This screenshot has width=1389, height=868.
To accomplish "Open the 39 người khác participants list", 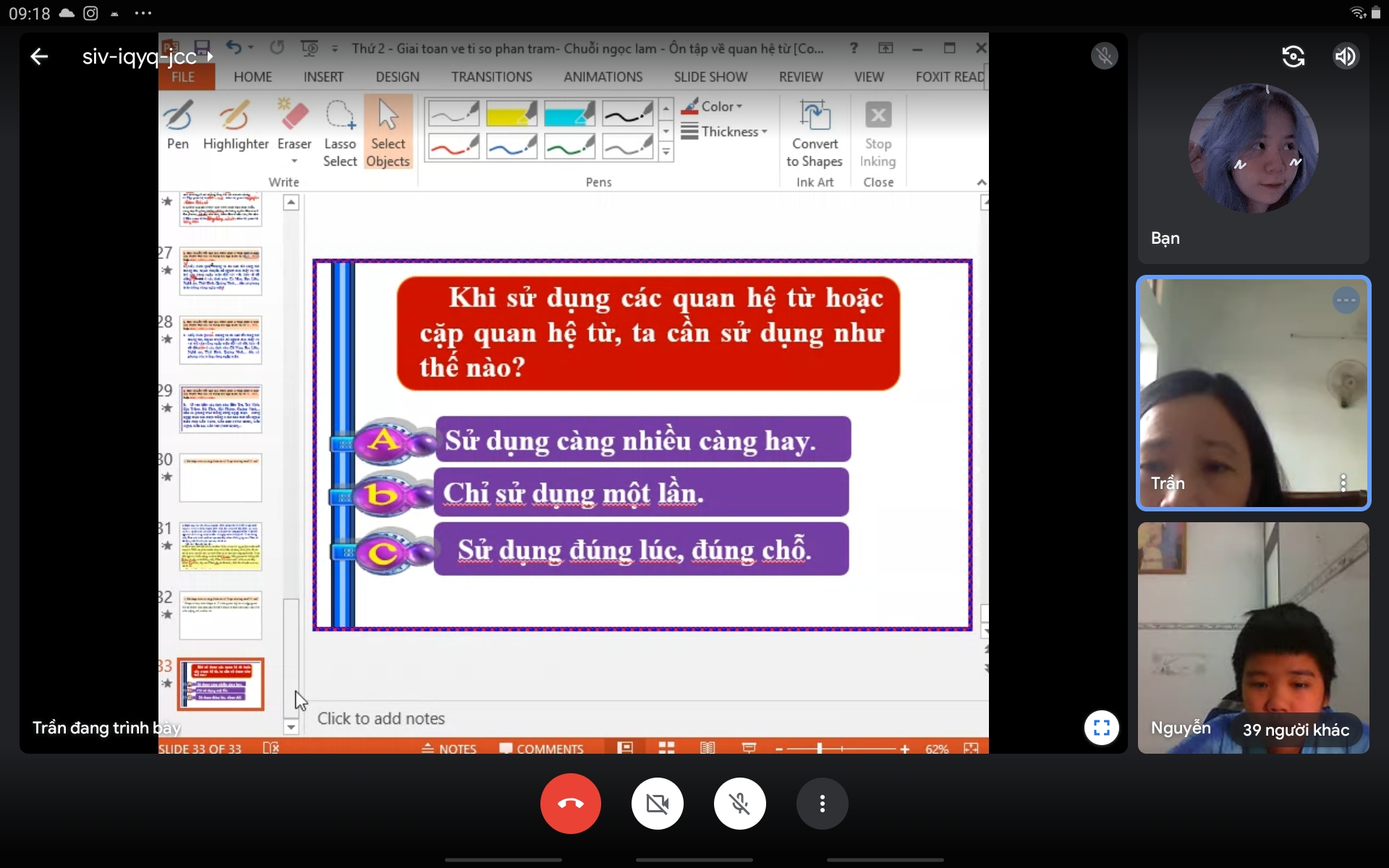I will [1295, 730].
